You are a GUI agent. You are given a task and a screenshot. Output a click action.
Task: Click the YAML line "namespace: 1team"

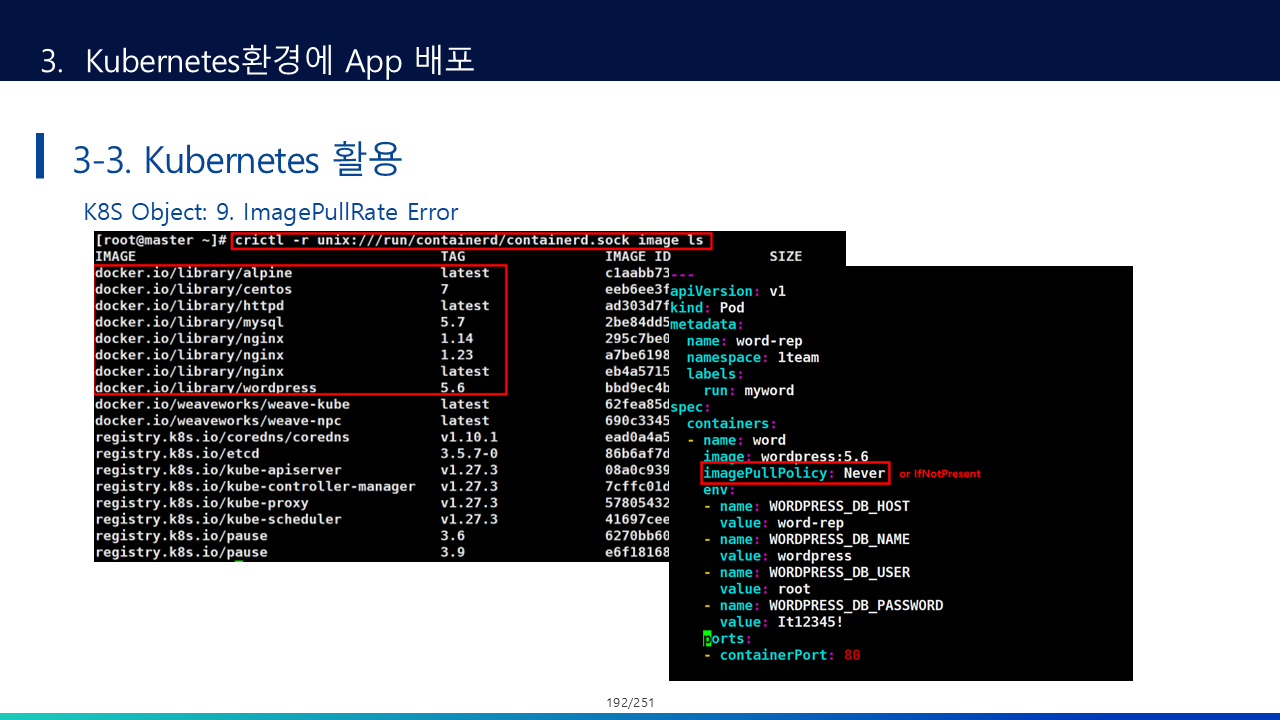coord(753,357)
